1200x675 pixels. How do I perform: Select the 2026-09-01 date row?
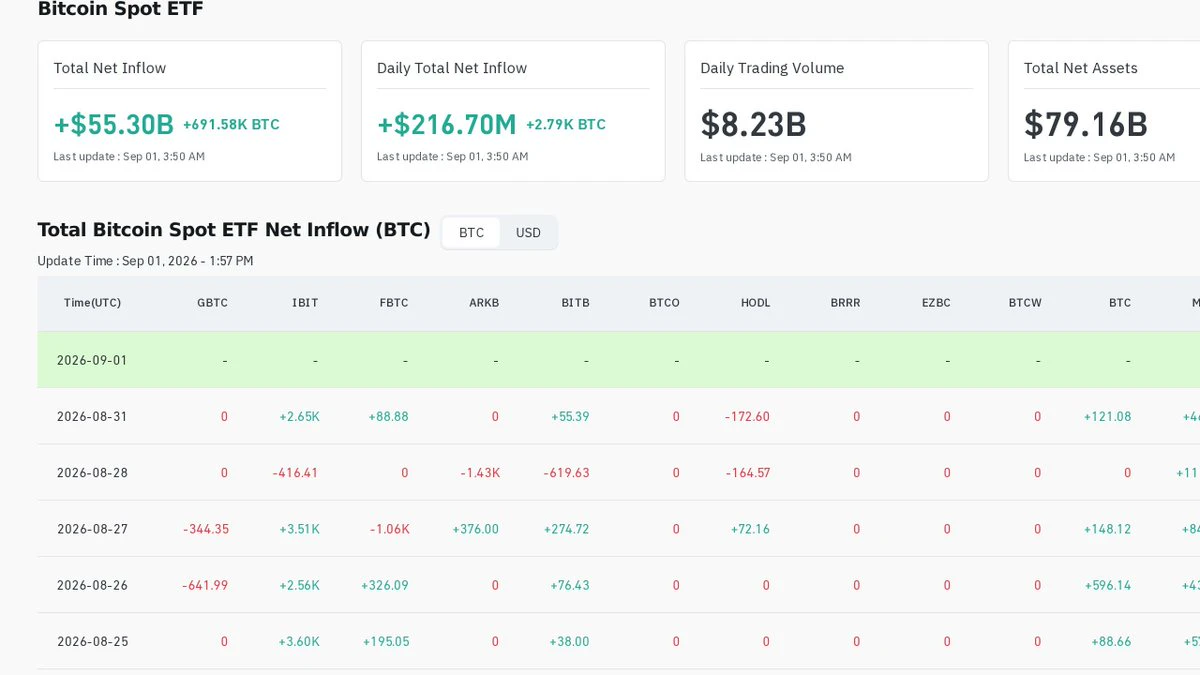[x=619, y=360]
